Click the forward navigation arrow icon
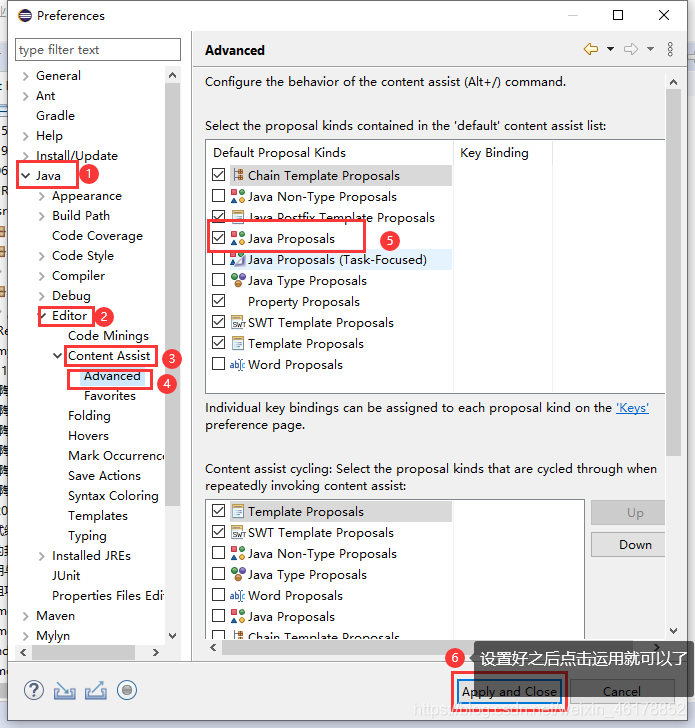695x728 pixels. click(x=630, y=49)
